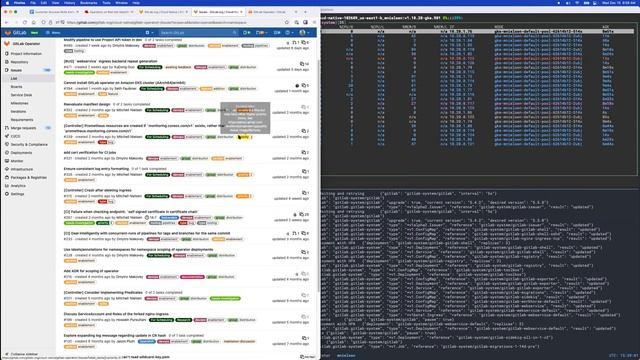The image size is (640, 360).
Task: Open Service Desk under Issues
Action: pos(21,95)
